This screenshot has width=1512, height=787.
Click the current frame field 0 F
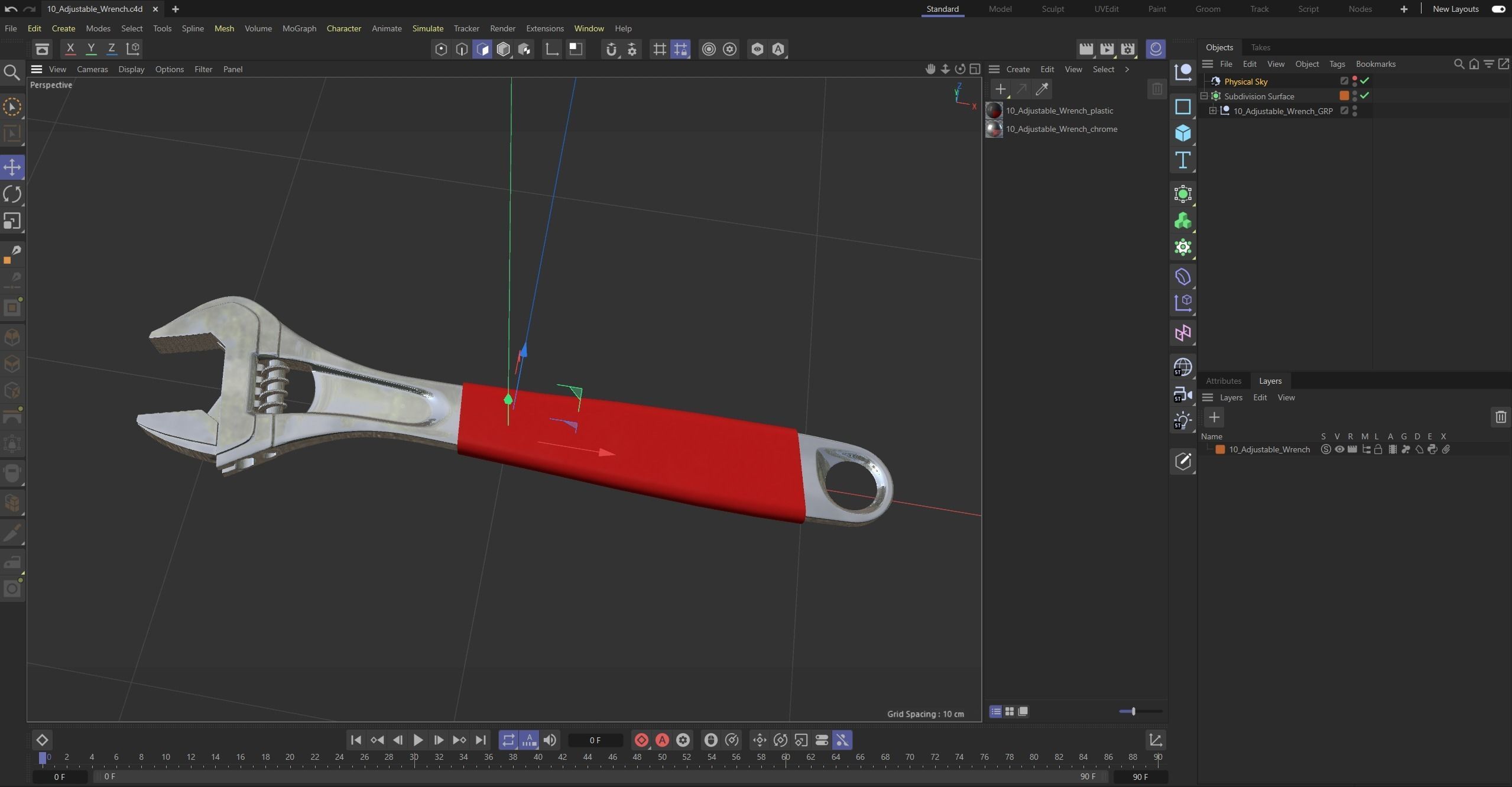tap(595, 740)
